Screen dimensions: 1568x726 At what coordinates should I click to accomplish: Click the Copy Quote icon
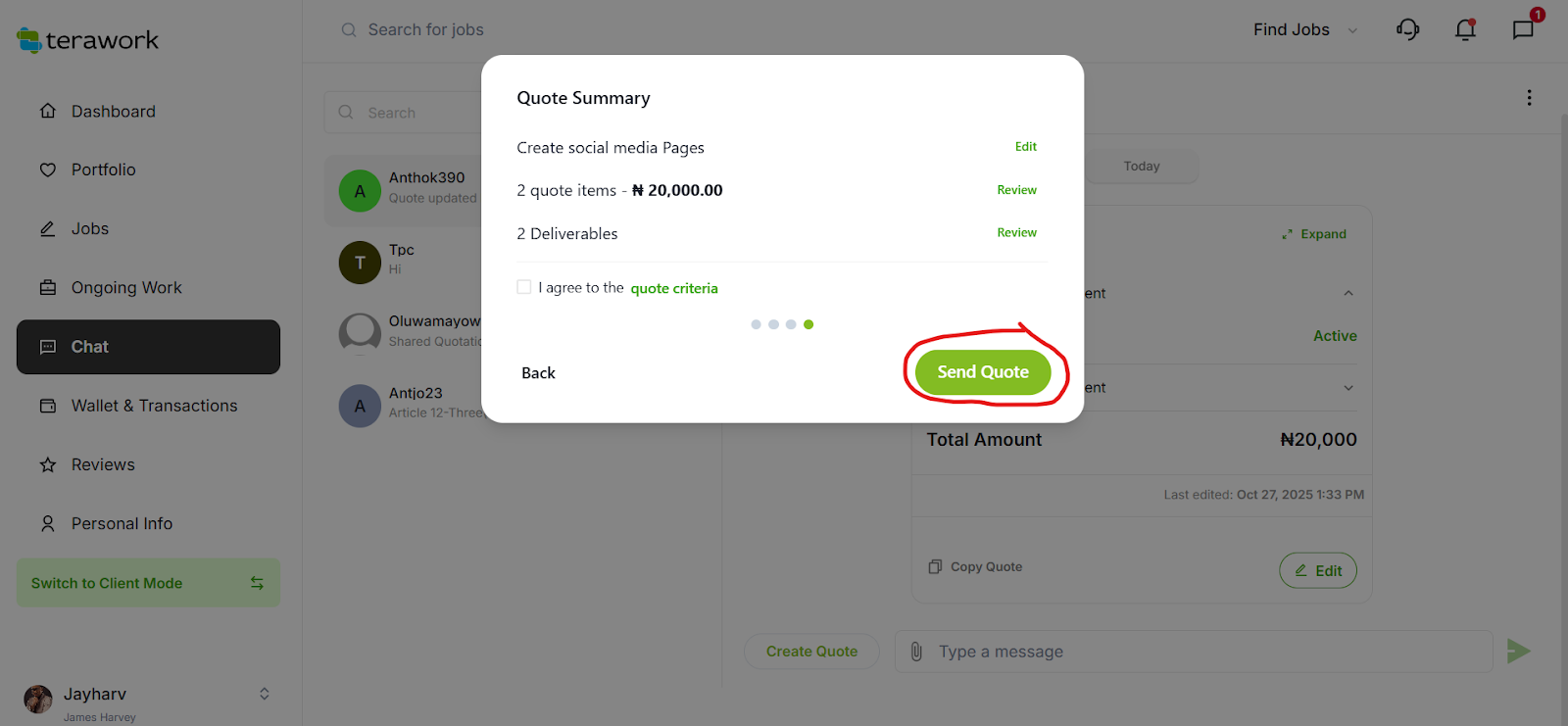coord(935,567)
